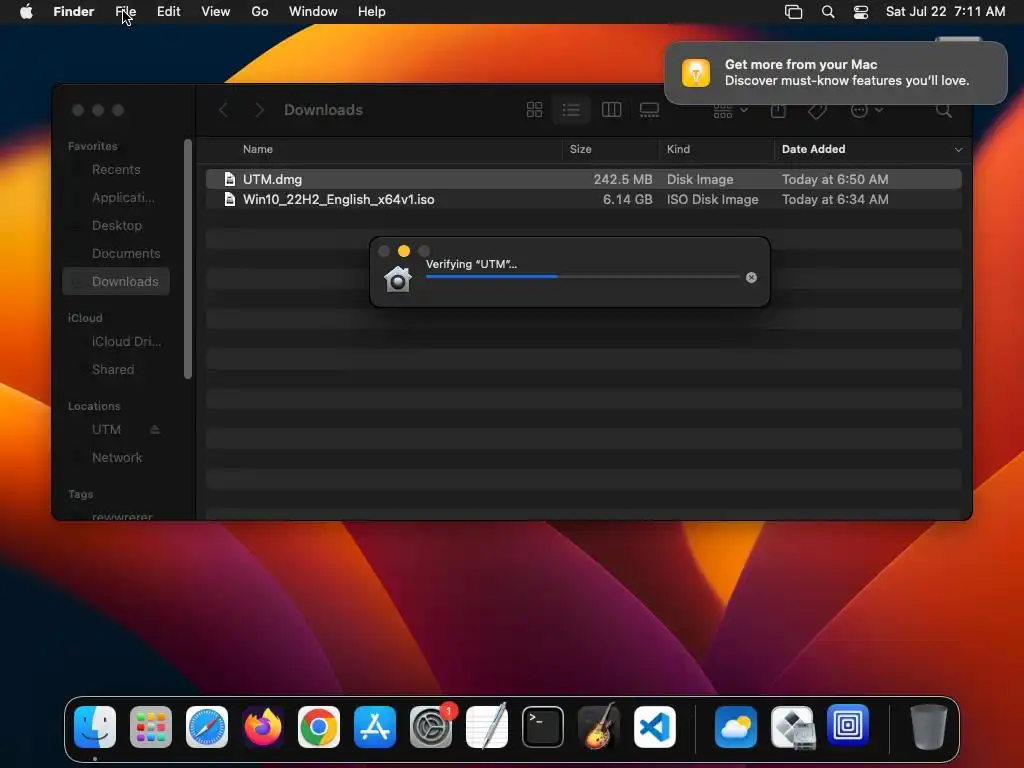
Task: Open App Store from the Dock
Action: (375, 727)
